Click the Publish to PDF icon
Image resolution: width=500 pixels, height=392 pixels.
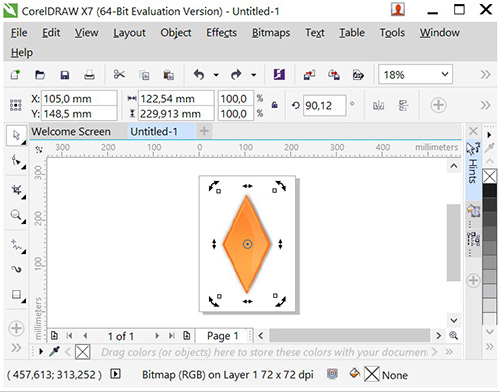point(358,75)
